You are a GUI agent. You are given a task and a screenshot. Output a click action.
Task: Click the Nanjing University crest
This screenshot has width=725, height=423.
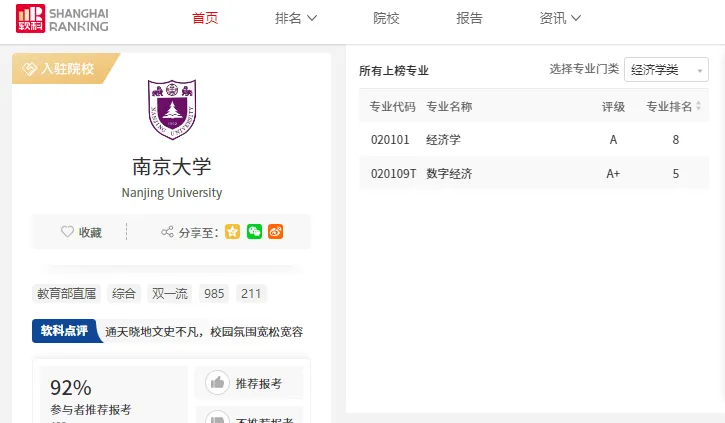(172, 109)
